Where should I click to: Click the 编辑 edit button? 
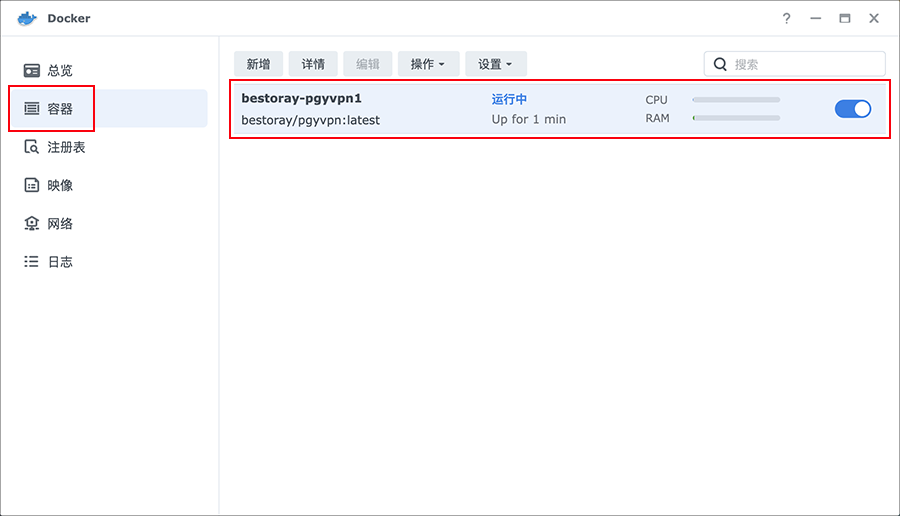[367, 64]
